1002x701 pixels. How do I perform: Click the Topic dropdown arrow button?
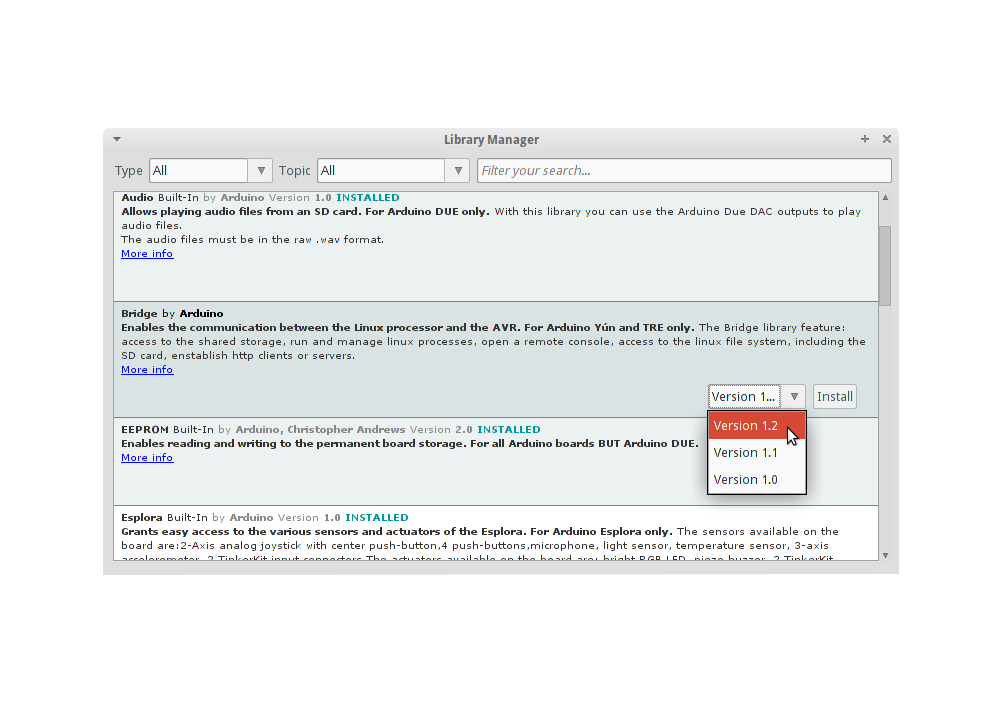pyautogui.click(x=457, y=170)
